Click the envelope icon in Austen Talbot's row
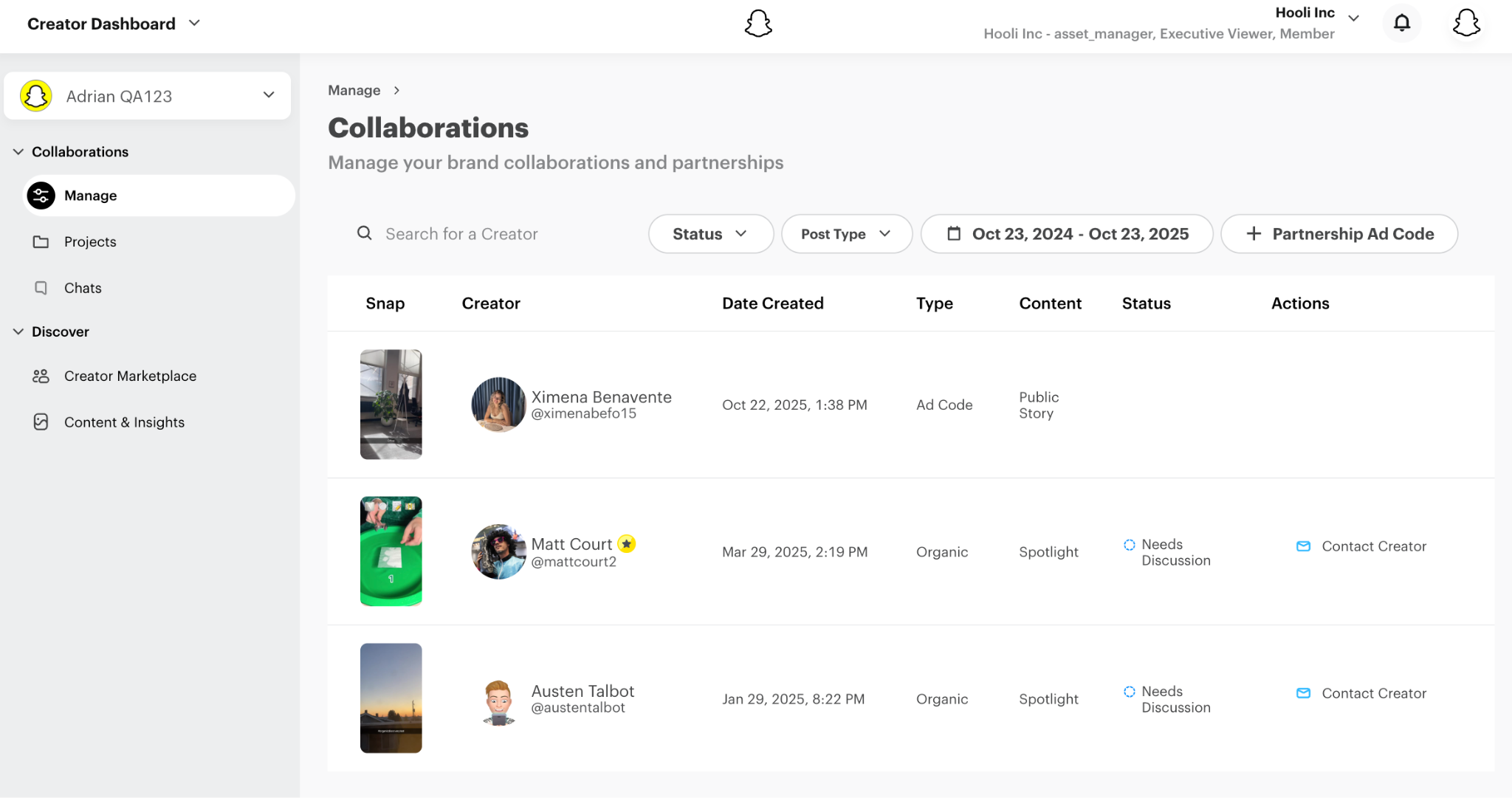This screenshot has height=798, width=1512. coord(1304,693)
